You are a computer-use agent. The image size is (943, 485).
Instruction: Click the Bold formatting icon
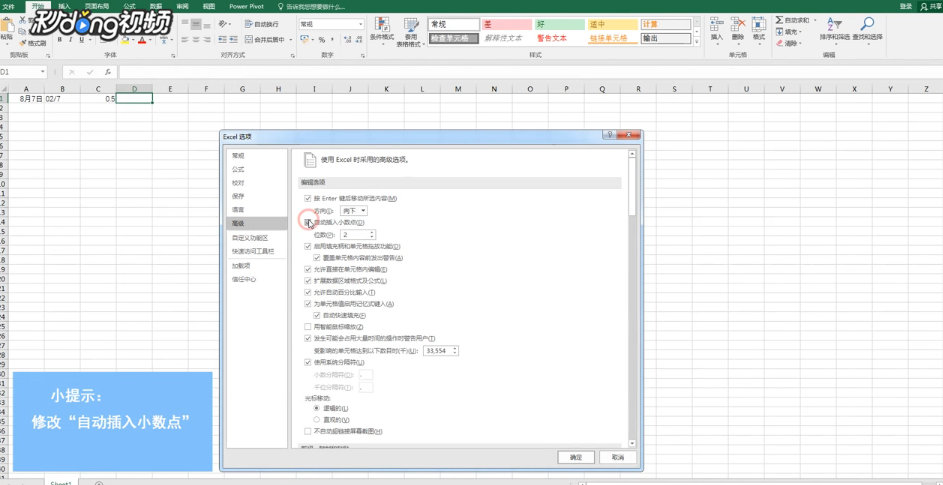(60, 40)
